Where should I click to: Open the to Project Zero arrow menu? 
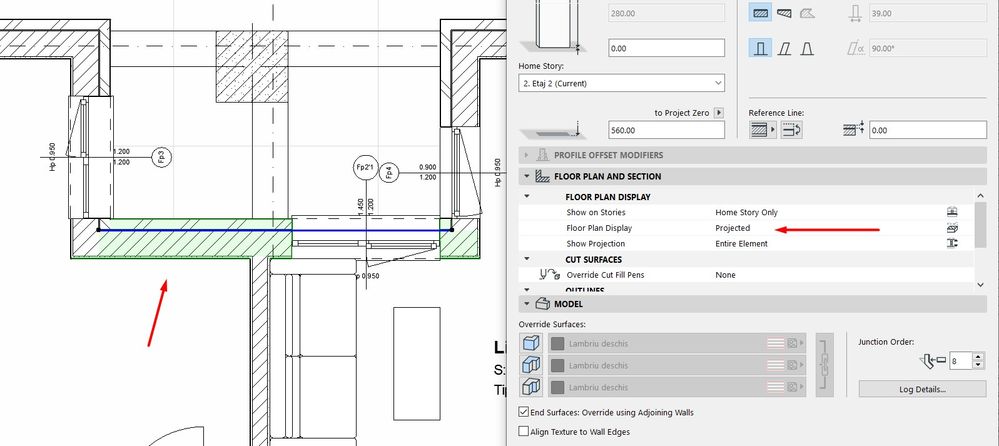click(x=719, y=113)
